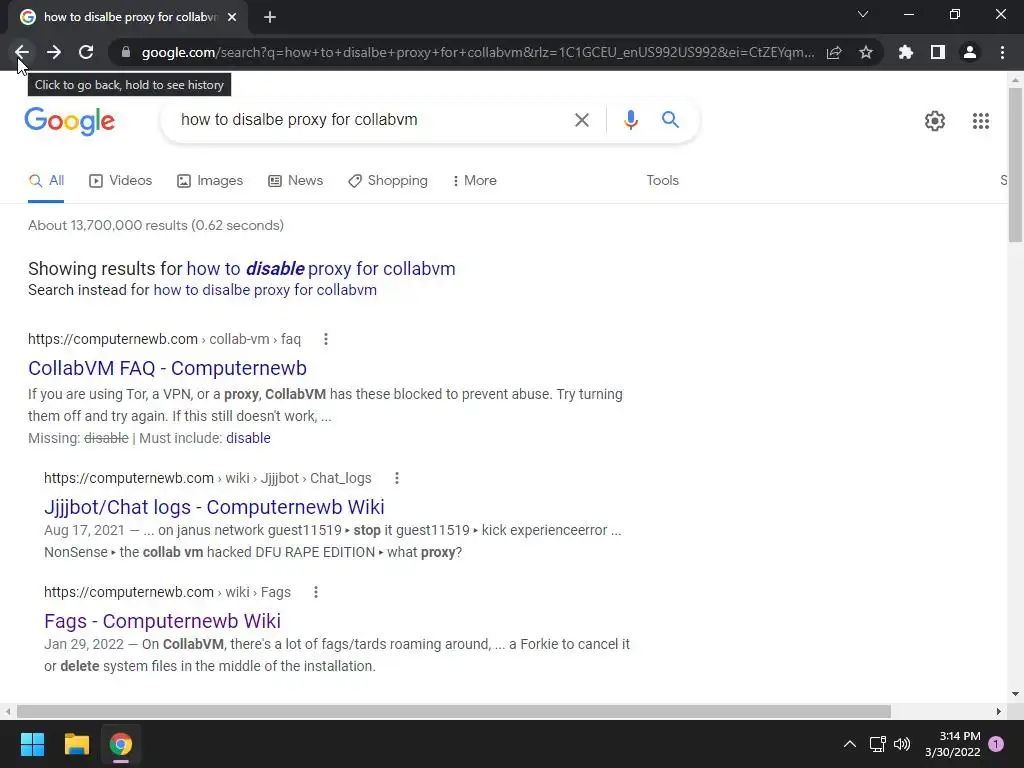Open the Google apps grid

980,121
